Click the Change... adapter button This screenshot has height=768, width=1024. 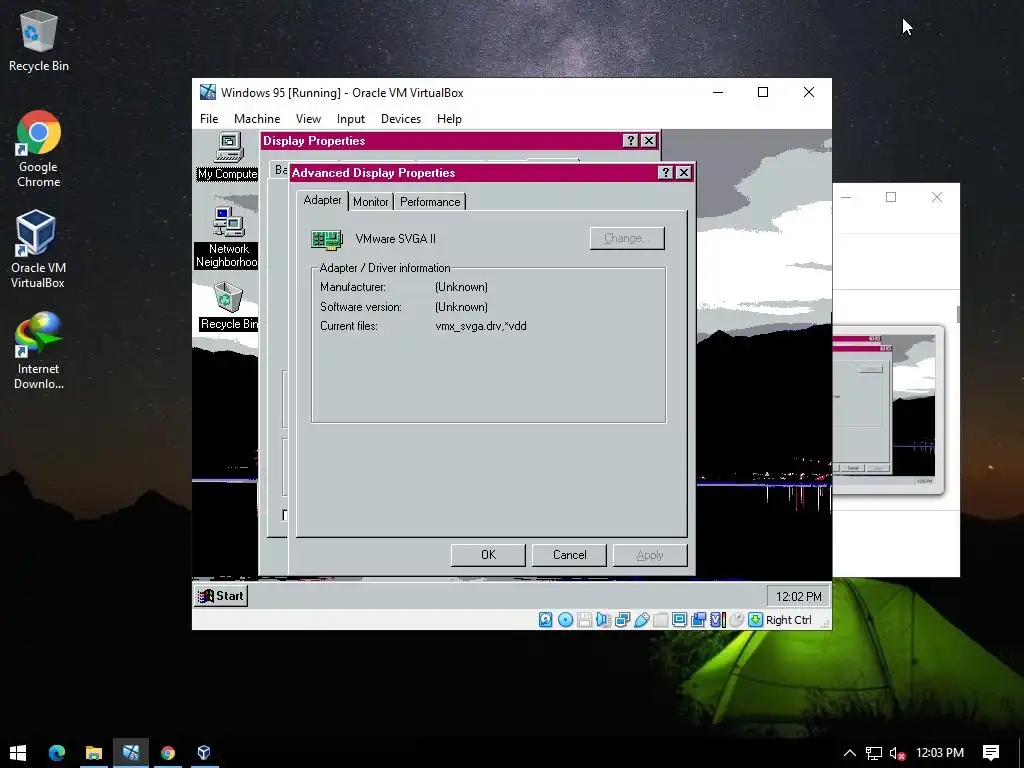coord(627,238)
